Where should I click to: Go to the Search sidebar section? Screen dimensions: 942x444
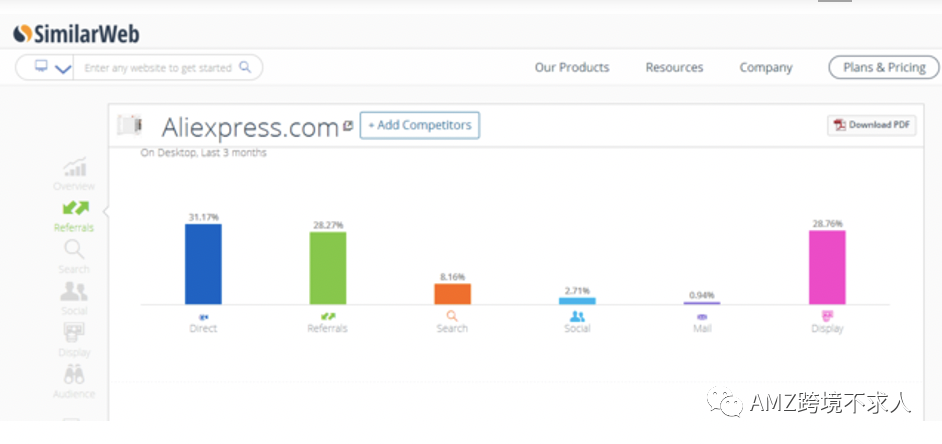[x=74, y=257]
